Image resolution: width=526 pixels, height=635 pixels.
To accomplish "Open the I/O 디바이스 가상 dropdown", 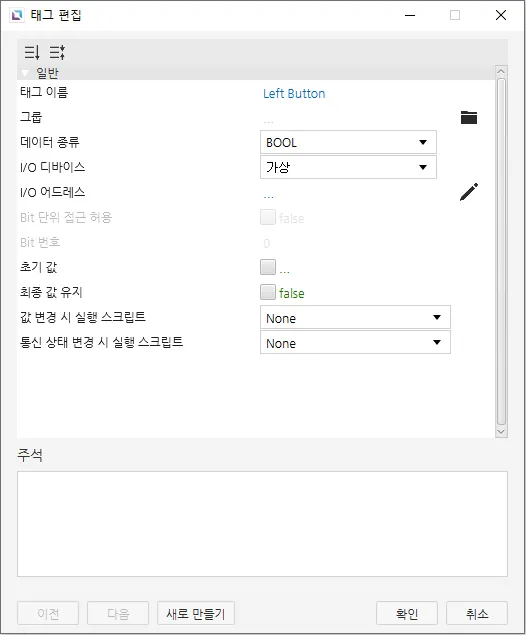I will click(348, 167).
